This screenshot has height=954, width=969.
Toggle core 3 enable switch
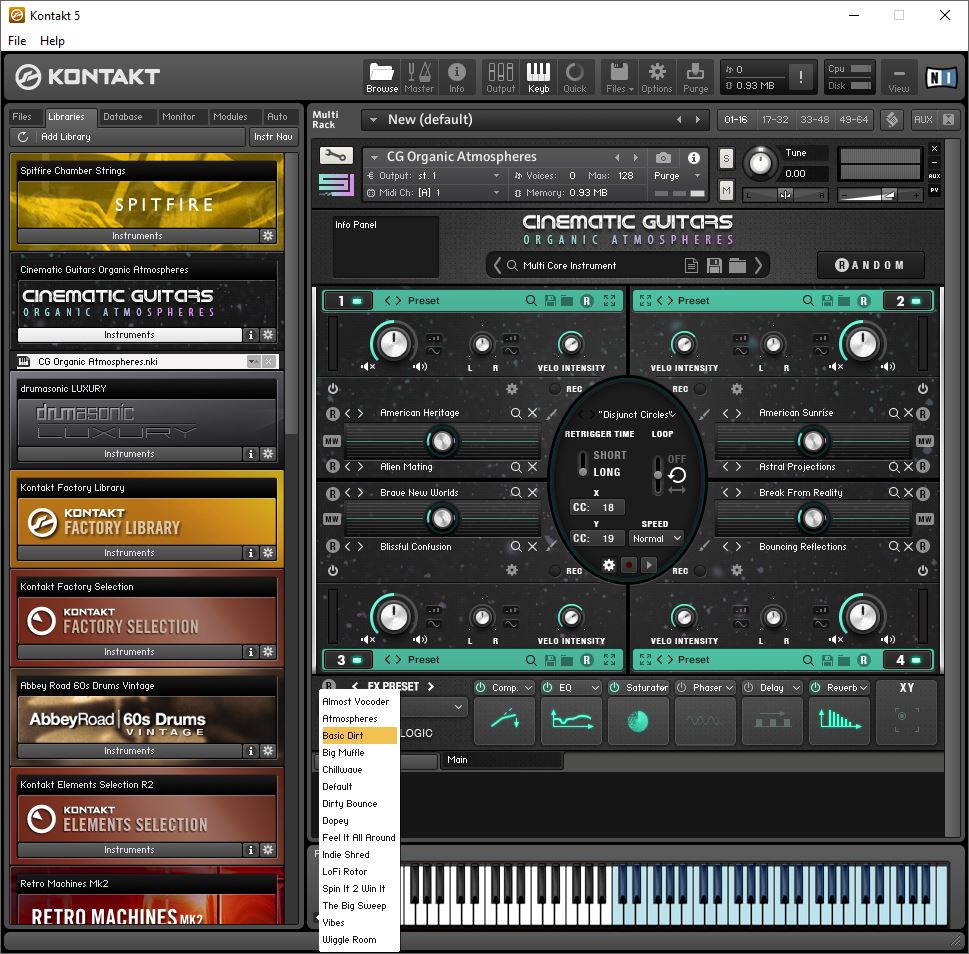coord(357,660)
